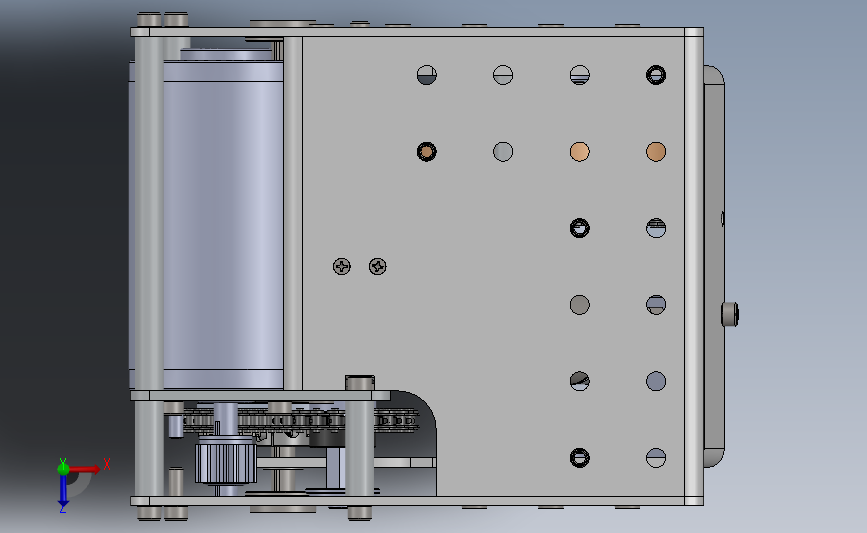Select the roller chain in the cutout

click(x=301, y=420)
